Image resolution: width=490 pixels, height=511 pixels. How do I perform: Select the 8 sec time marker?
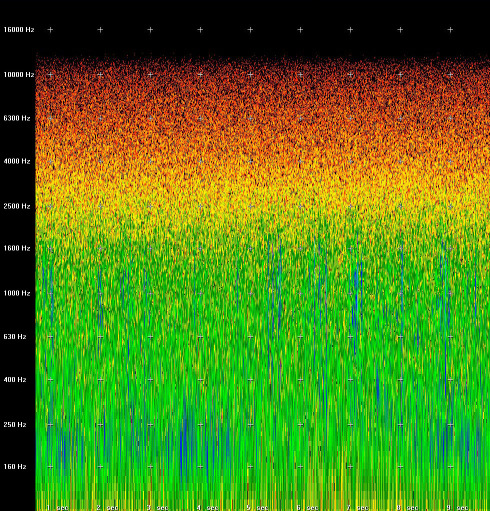(x=407, y=508)
